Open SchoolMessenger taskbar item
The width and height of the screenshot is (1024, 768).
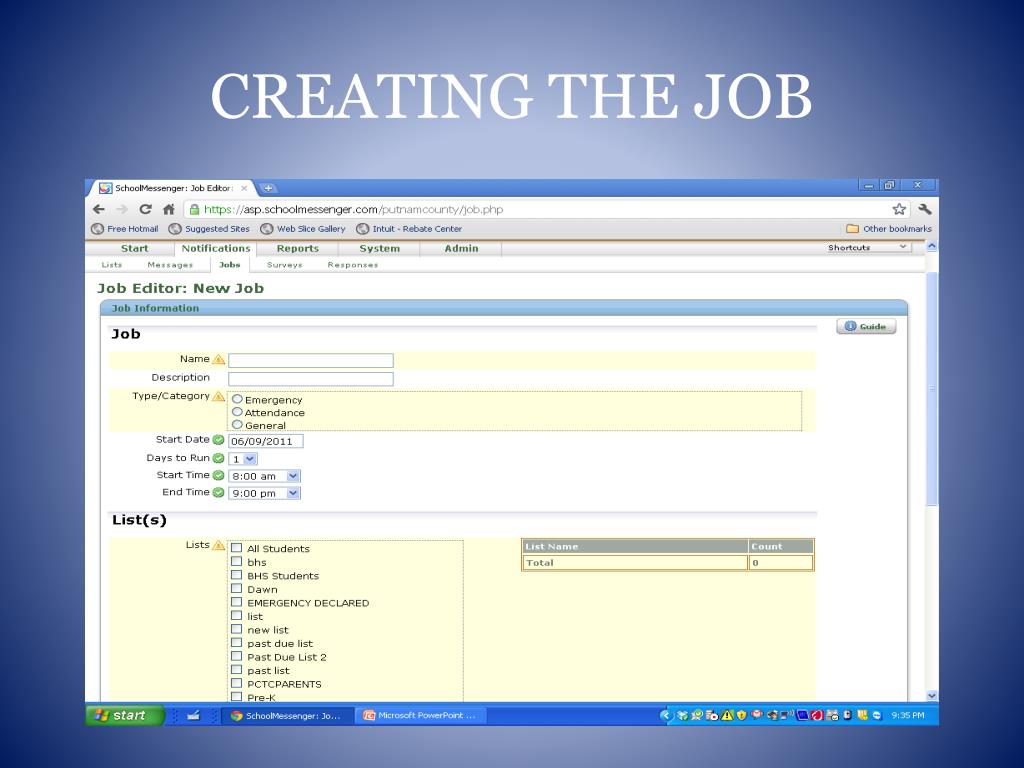[x=287, y=716]
